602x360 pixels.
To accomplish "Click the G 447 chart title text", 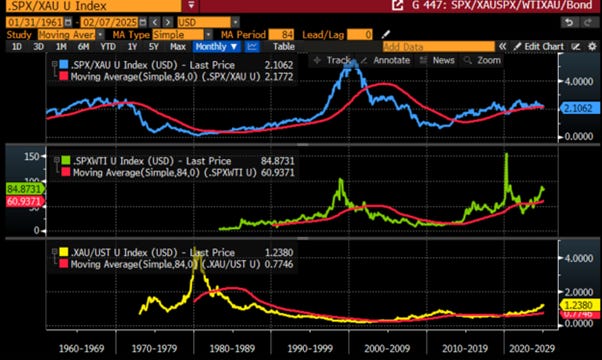I will 502,5.
